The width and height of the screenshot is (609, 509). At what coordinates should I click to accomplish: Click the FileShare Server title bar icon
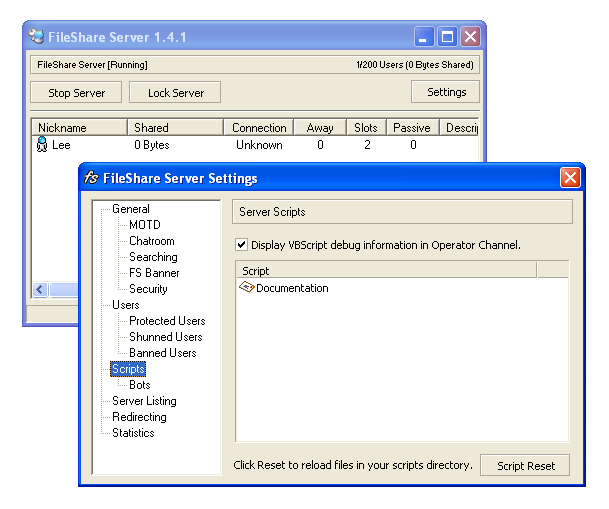click(36, 37)
